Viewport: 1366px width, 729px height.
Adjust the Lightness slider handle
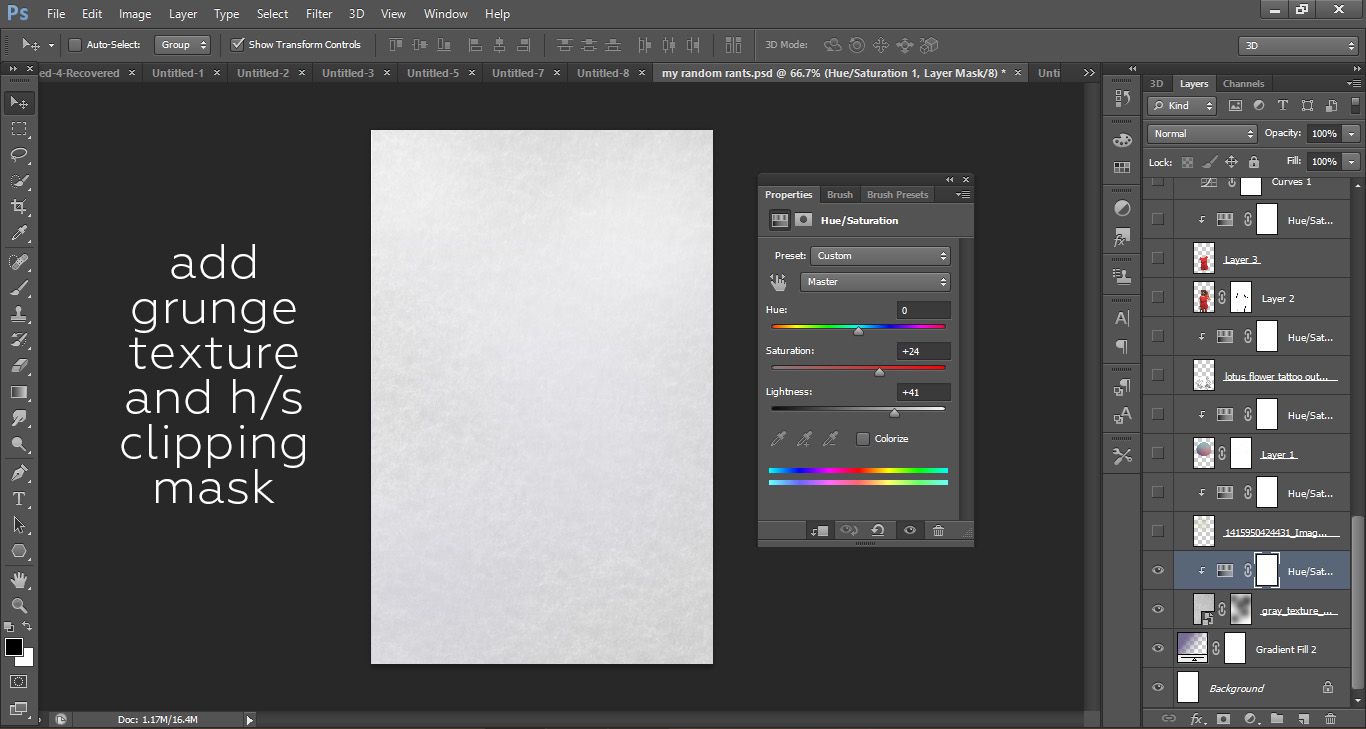click(894, 413)
